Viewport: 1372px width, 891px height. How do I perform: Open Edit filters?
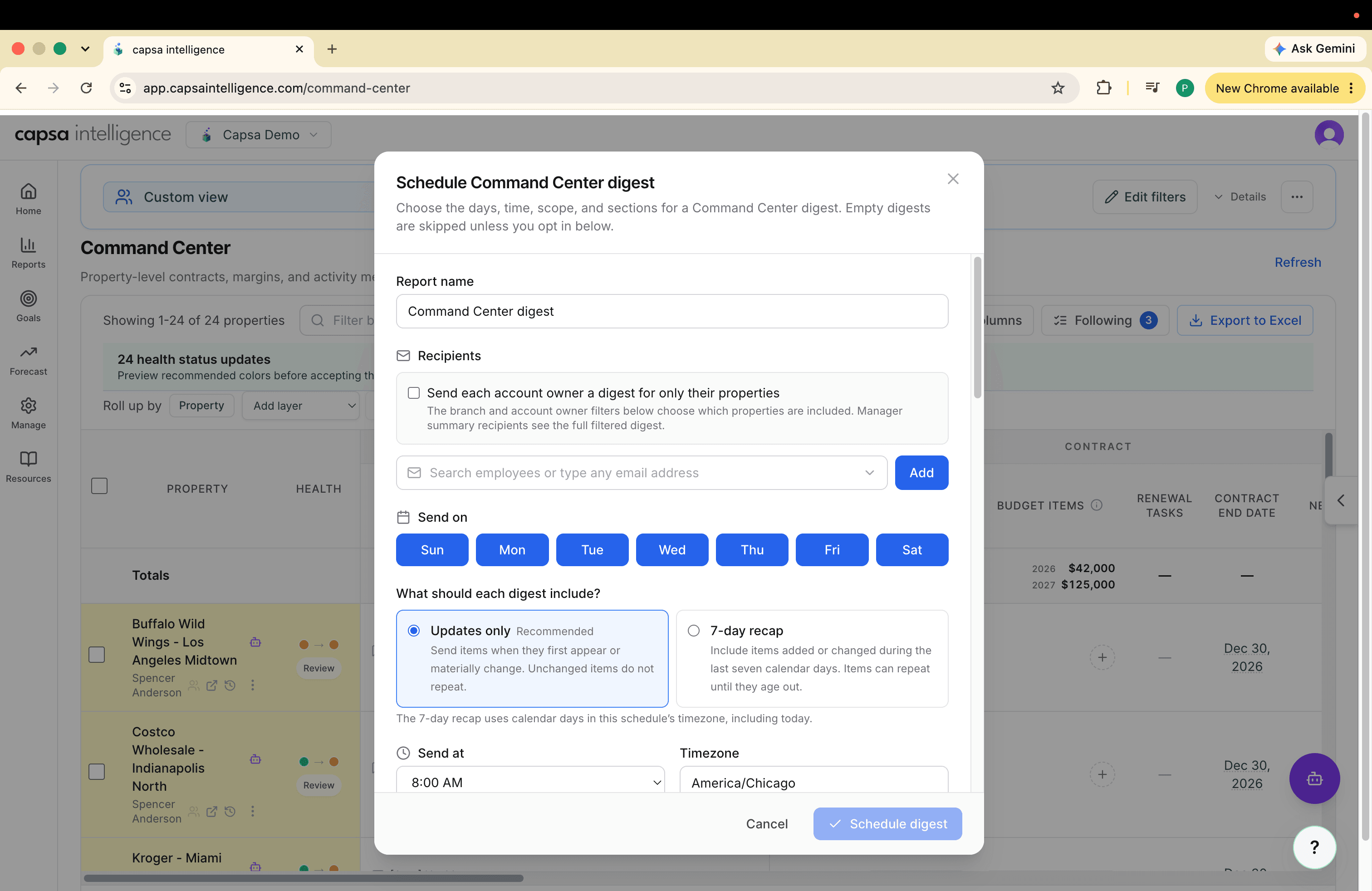pos(1145,197)
